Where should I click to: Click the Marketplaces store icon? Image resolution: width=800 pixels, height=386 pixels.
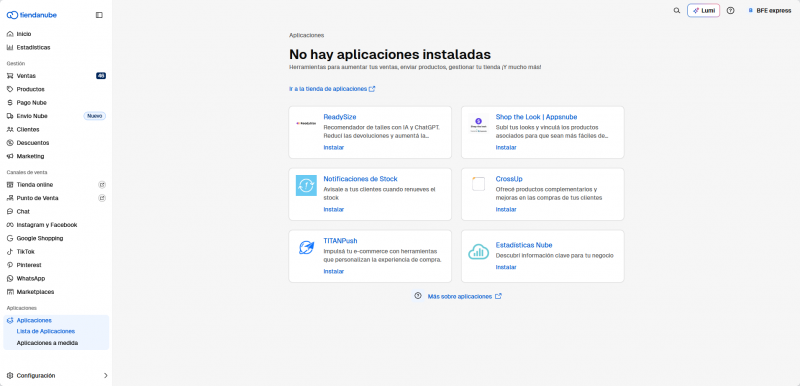pyautogui.click(x=10, y=292)
